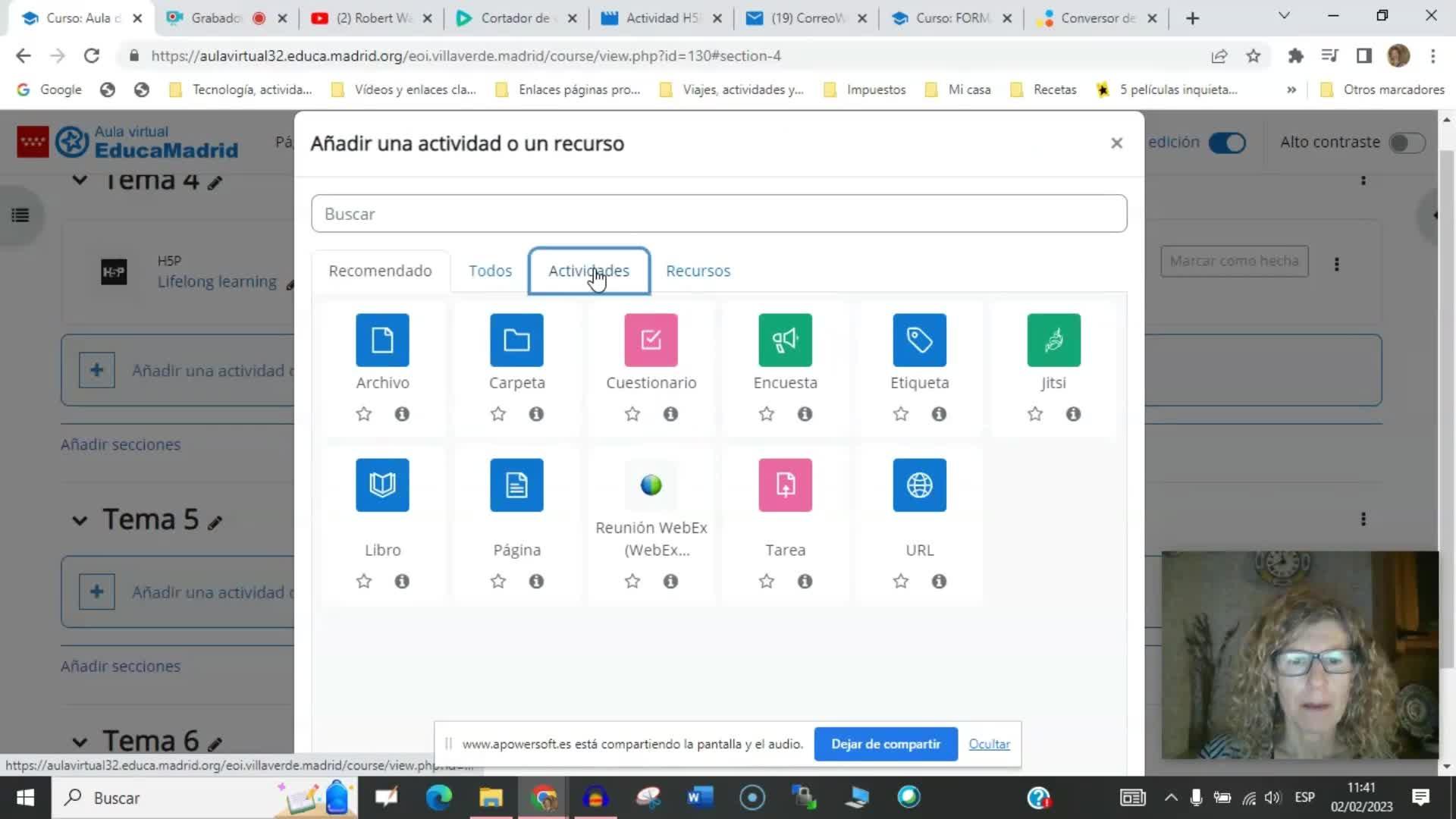Choose the Tarea assignment icon

(x=785, y=485)
